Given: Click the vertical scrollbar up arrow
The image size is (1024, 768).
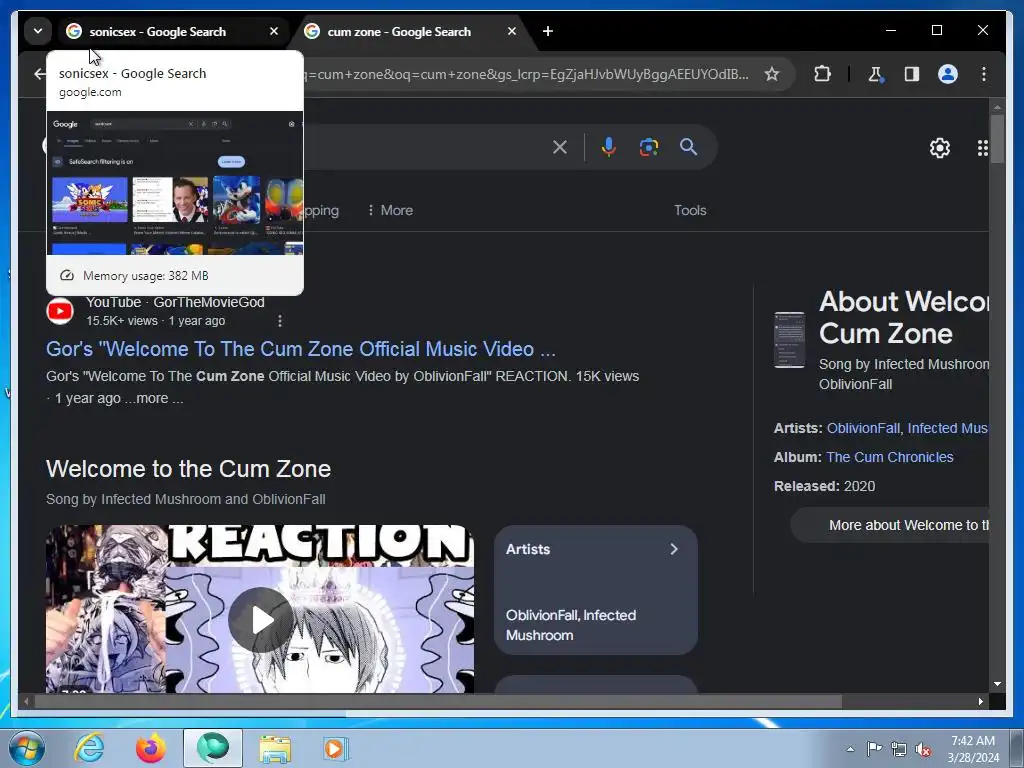Looking at the screenshot, I should [x=997, y=106].
